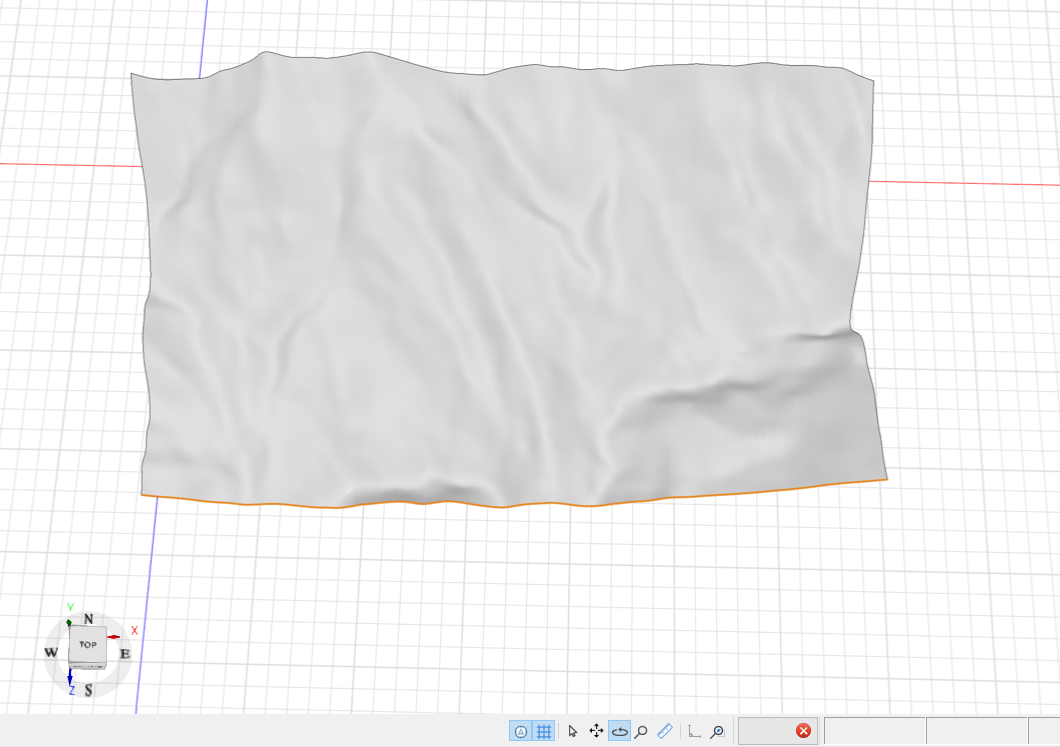Click the blue Z axis arrow

click(71, 679)
